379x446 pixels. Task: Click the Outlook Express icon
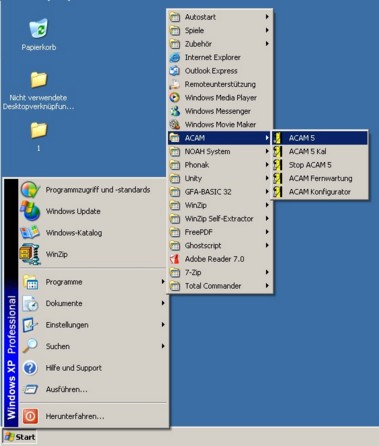click(175, 71)
